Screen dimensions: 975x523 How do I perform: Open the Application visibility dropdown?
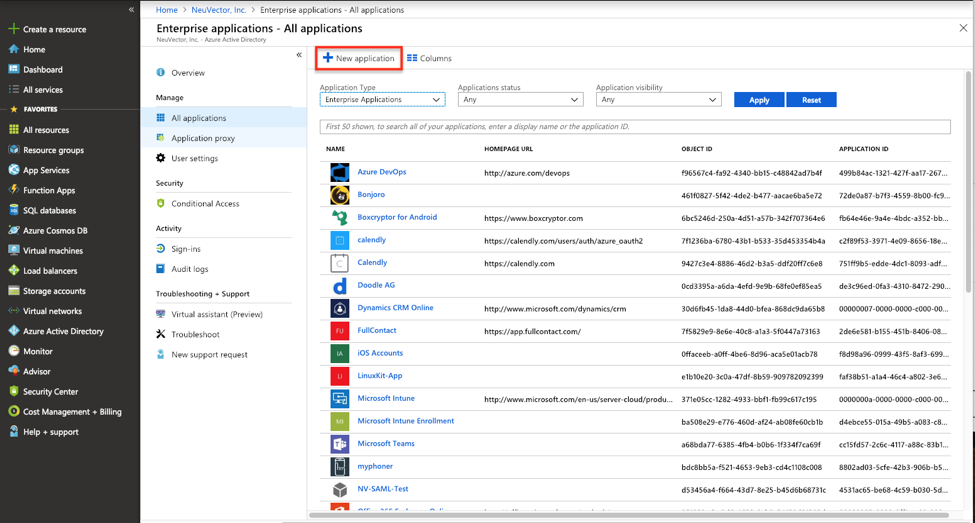pos(658,100)
